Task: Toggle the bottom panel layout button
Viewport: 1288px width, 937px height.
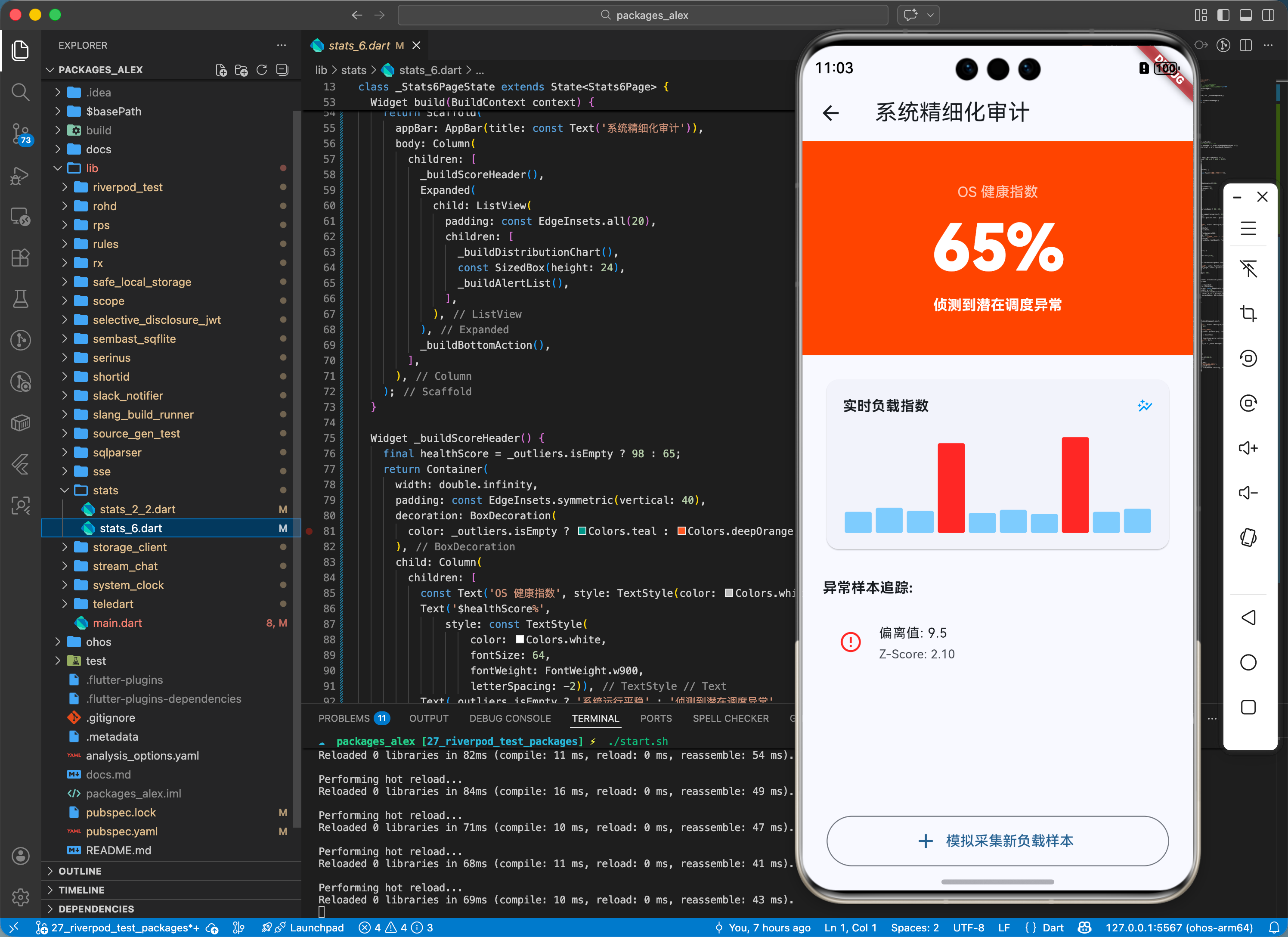Action: coord(1245,16)
